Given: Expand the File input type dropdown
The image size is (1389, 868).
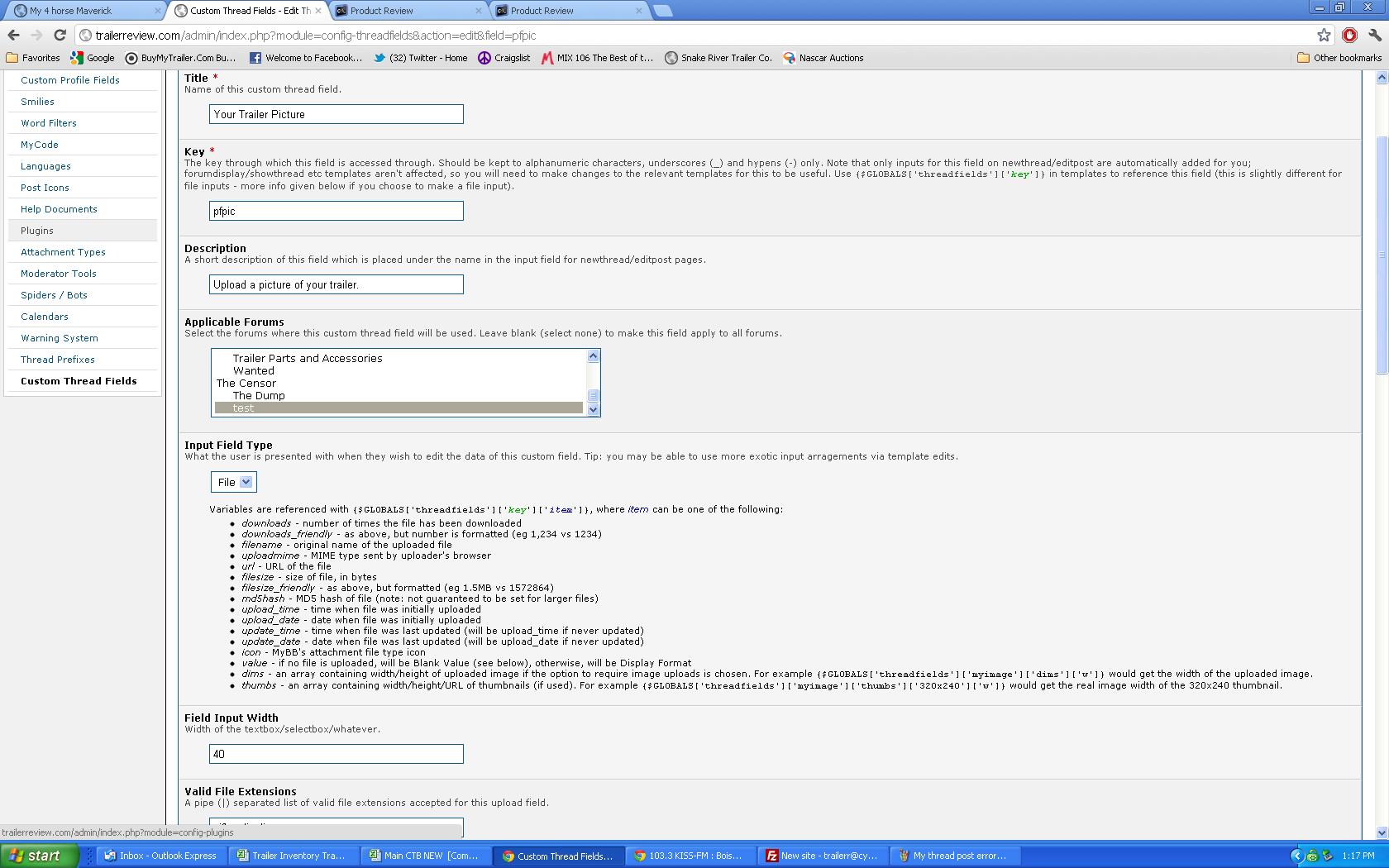Looking at the screenshot, I should point(234,482).
